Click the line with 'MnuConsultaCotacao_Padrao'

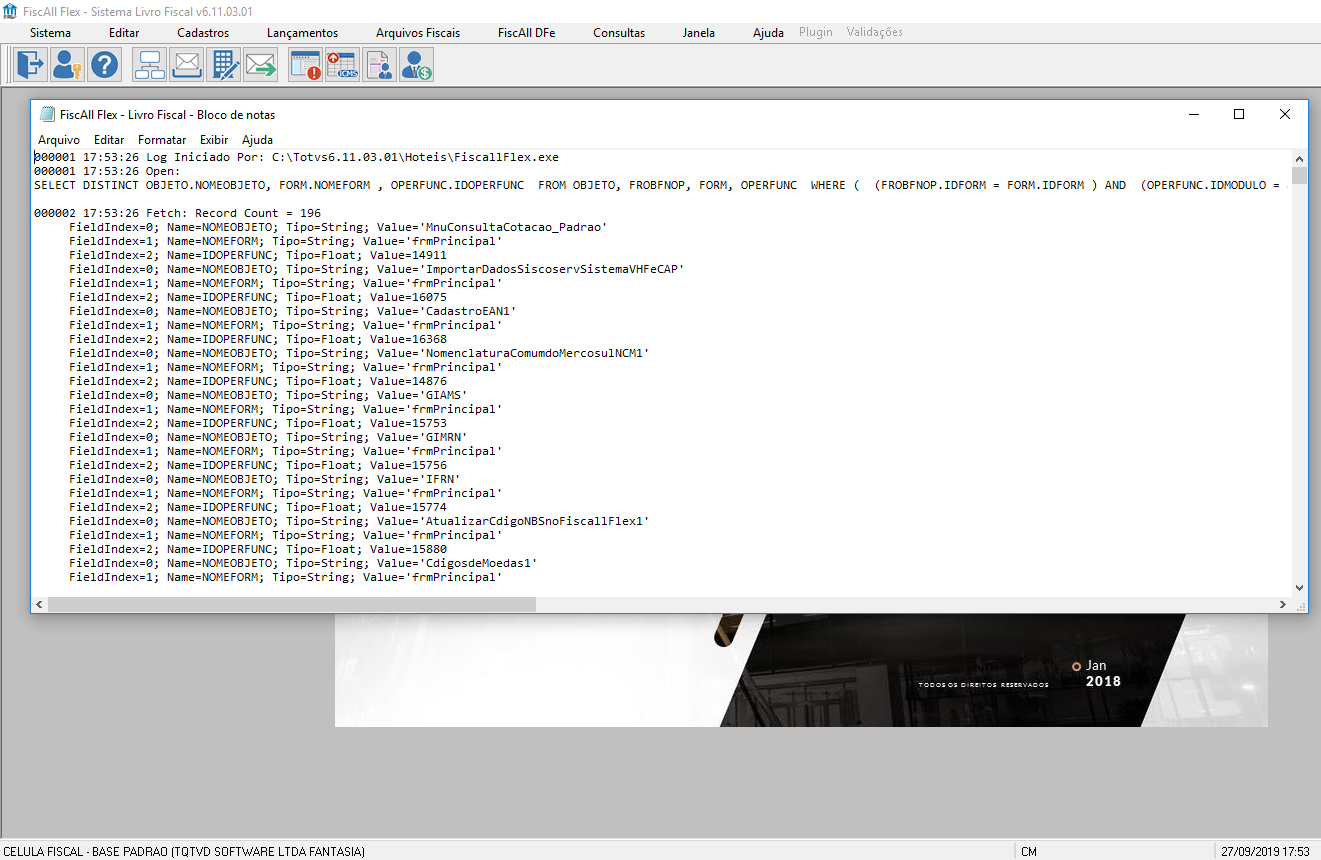338,227
